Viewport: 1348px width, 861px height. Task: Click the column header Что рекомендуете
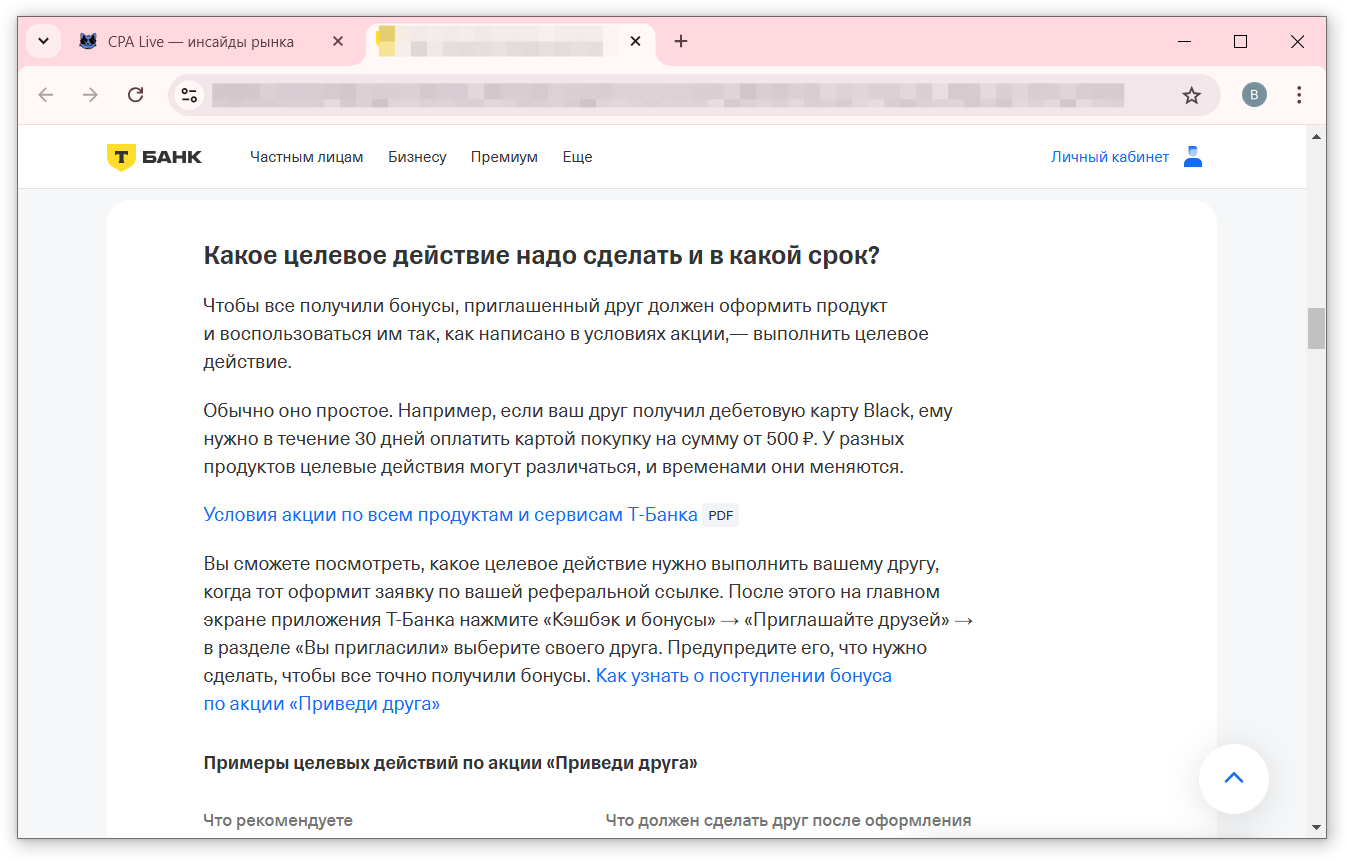coord(278,820)
